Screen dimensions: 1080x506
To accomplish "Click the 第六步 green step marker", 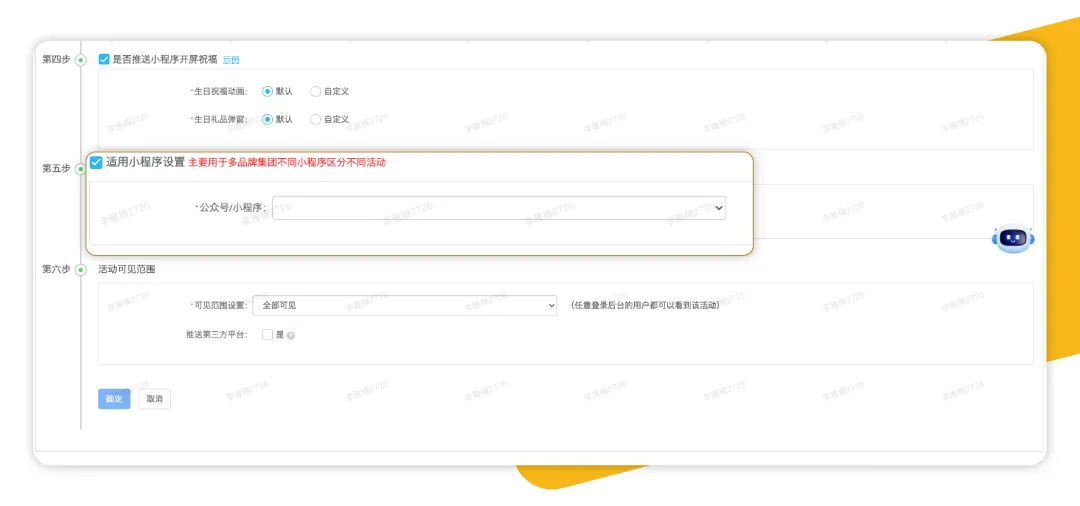I will [81, 270].
